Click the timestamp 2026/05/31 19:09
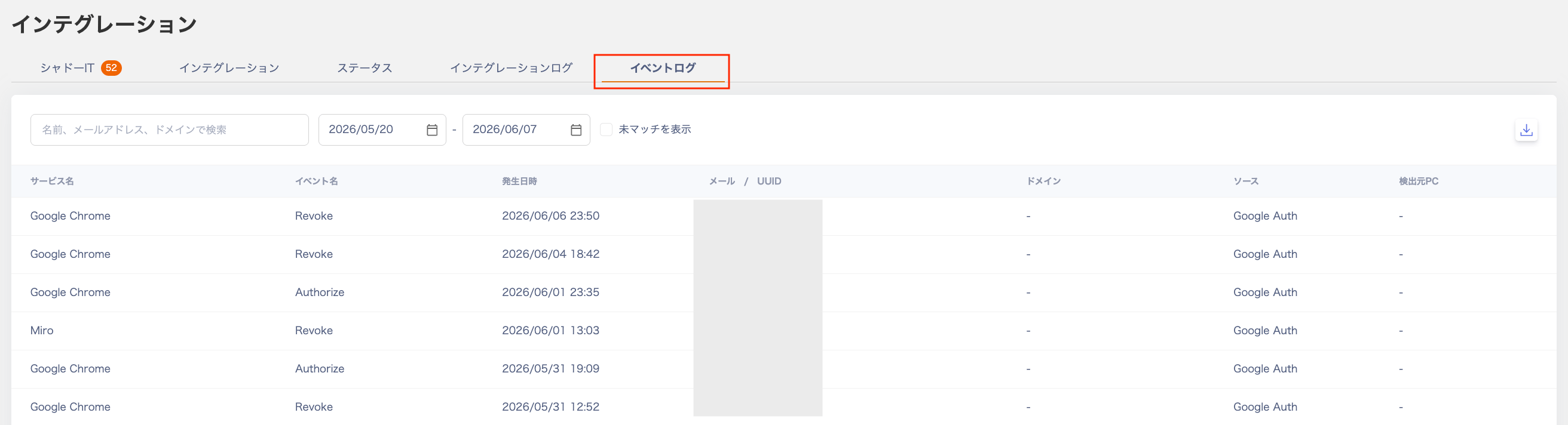 (x=551, y=369)
